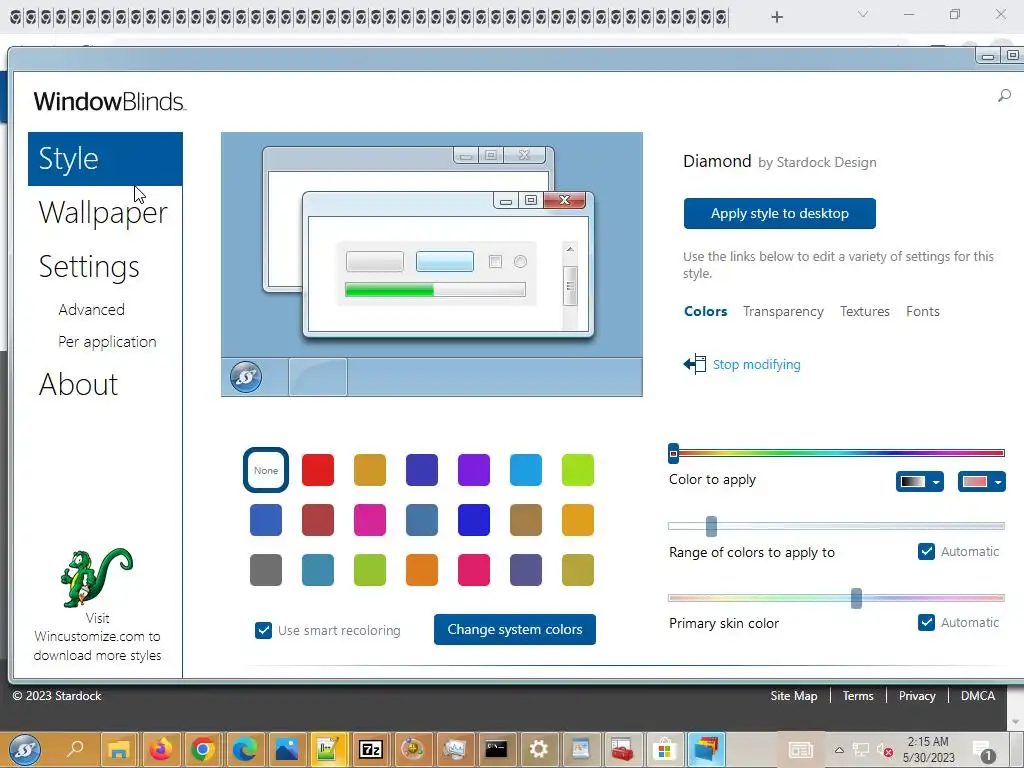Click the Range of colors slider handle

pyautogui.click(x=711, y=526)
